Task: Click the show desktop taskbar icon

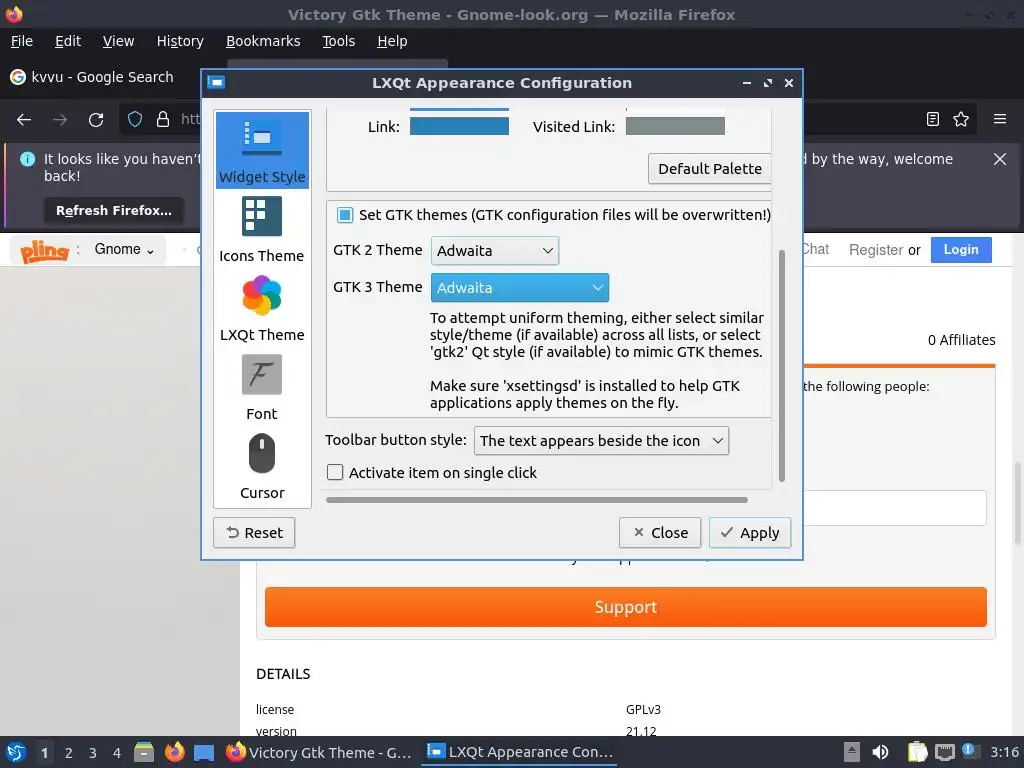Action: pyautogui.click(x=204, y=753)
